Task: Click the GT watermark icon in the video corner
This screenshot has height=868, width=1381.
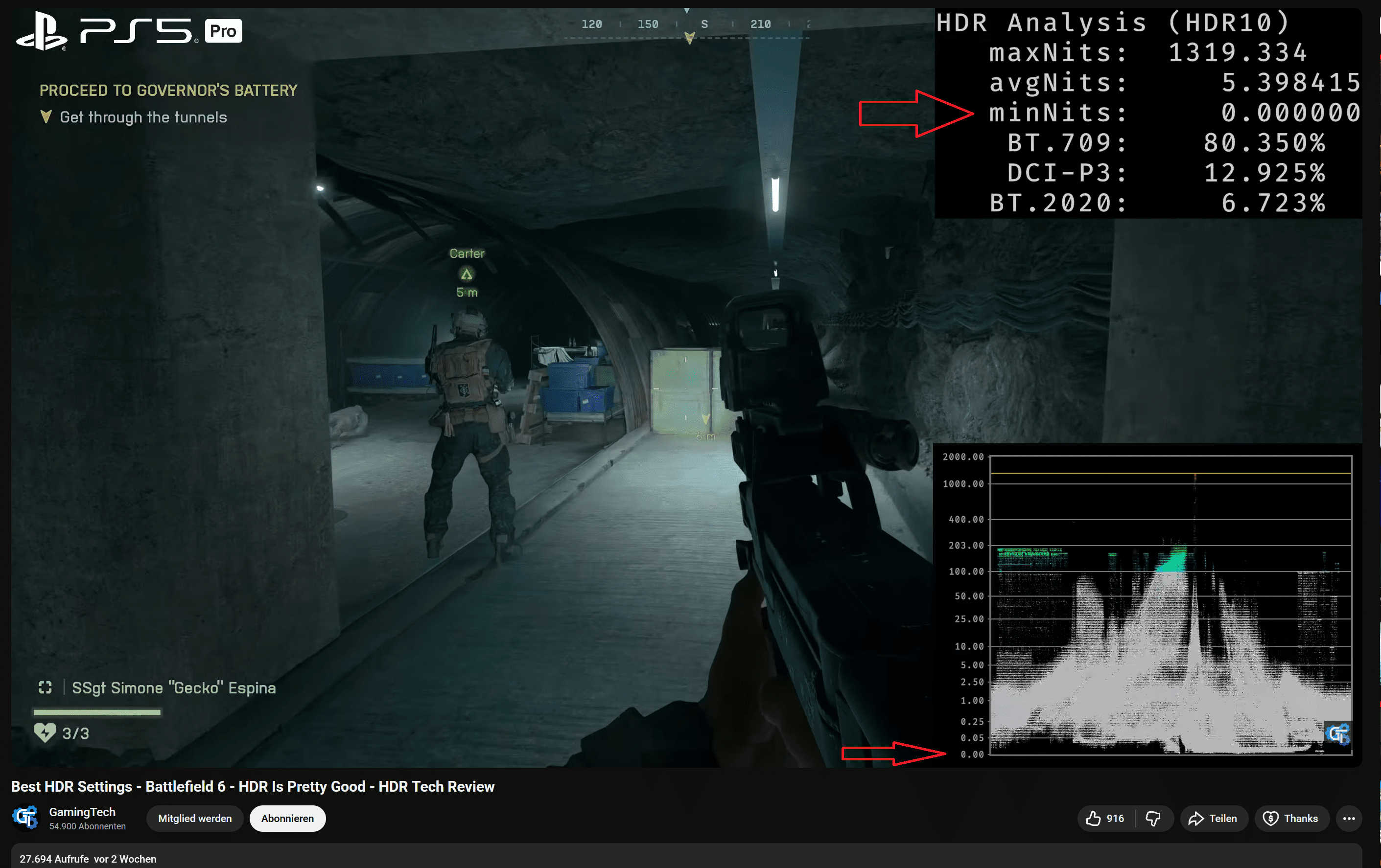Action: click(x=1338, y=734)
